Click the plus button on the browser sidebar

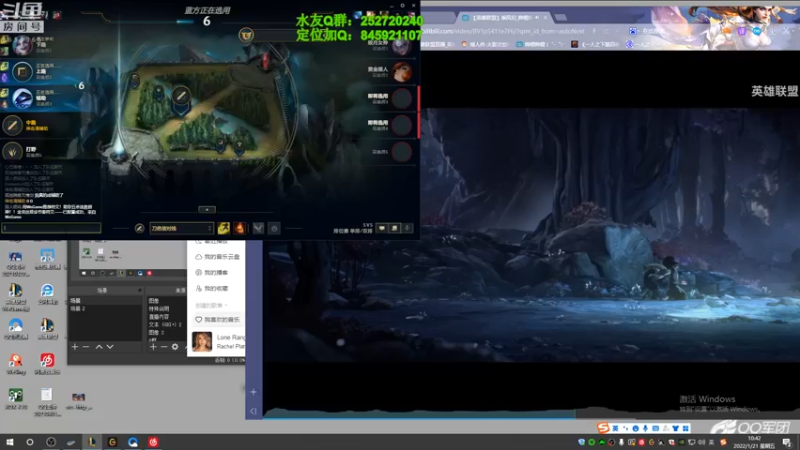coord(254,392)
